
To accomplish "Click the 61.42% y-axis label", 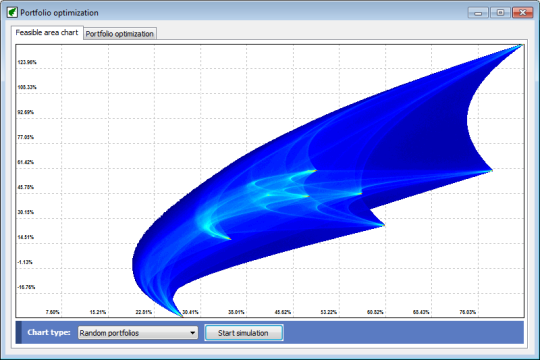I will pyautogui.click(x=26, y=162).
